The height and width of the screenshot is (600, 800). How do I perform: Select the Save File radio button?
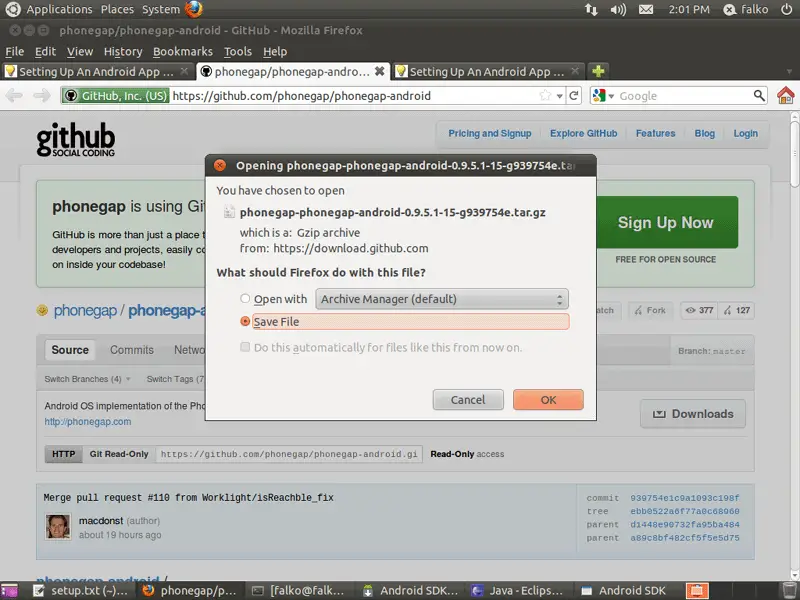245,321
